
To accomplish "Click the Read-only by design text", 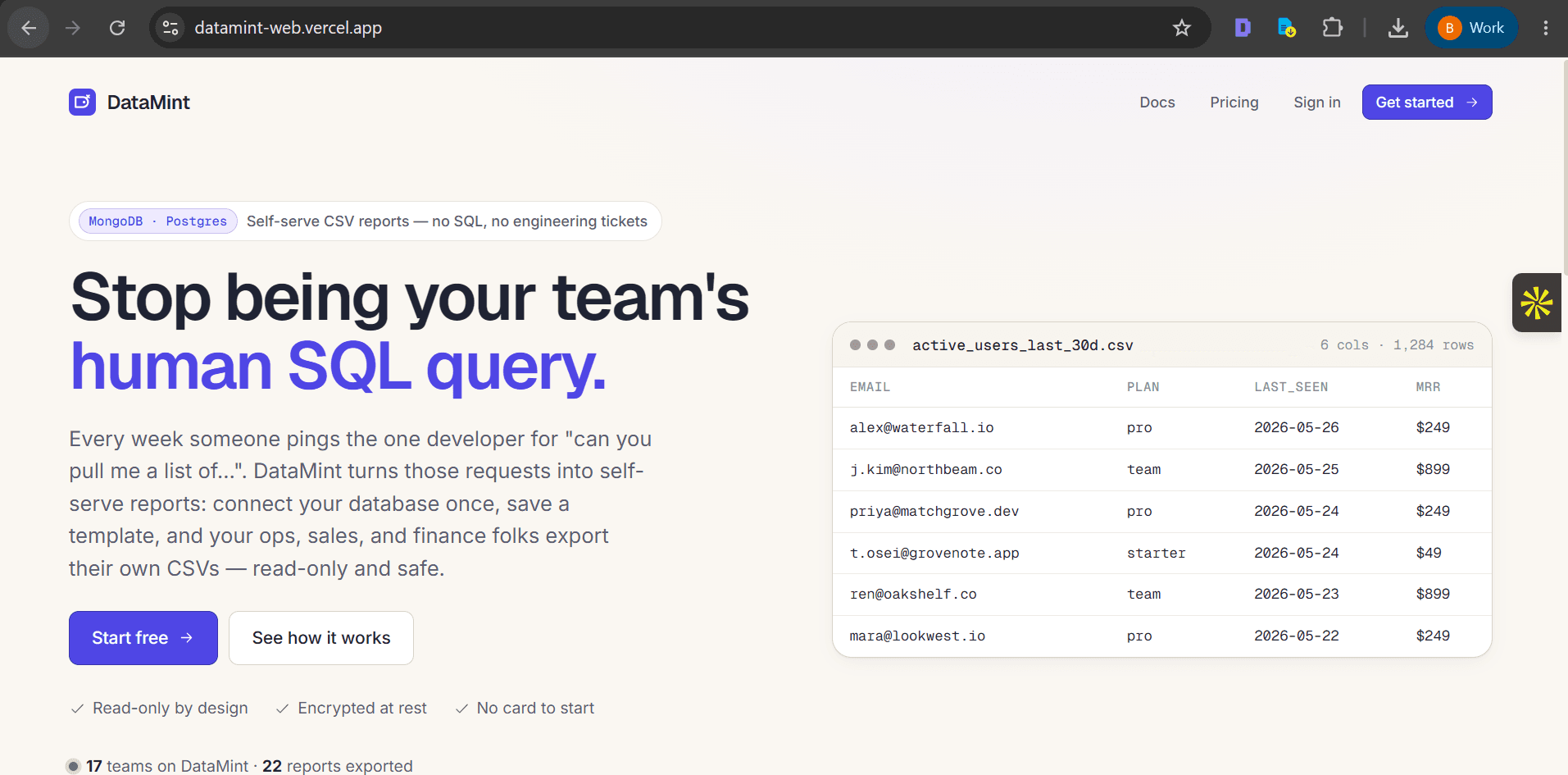I will [170, 709].
